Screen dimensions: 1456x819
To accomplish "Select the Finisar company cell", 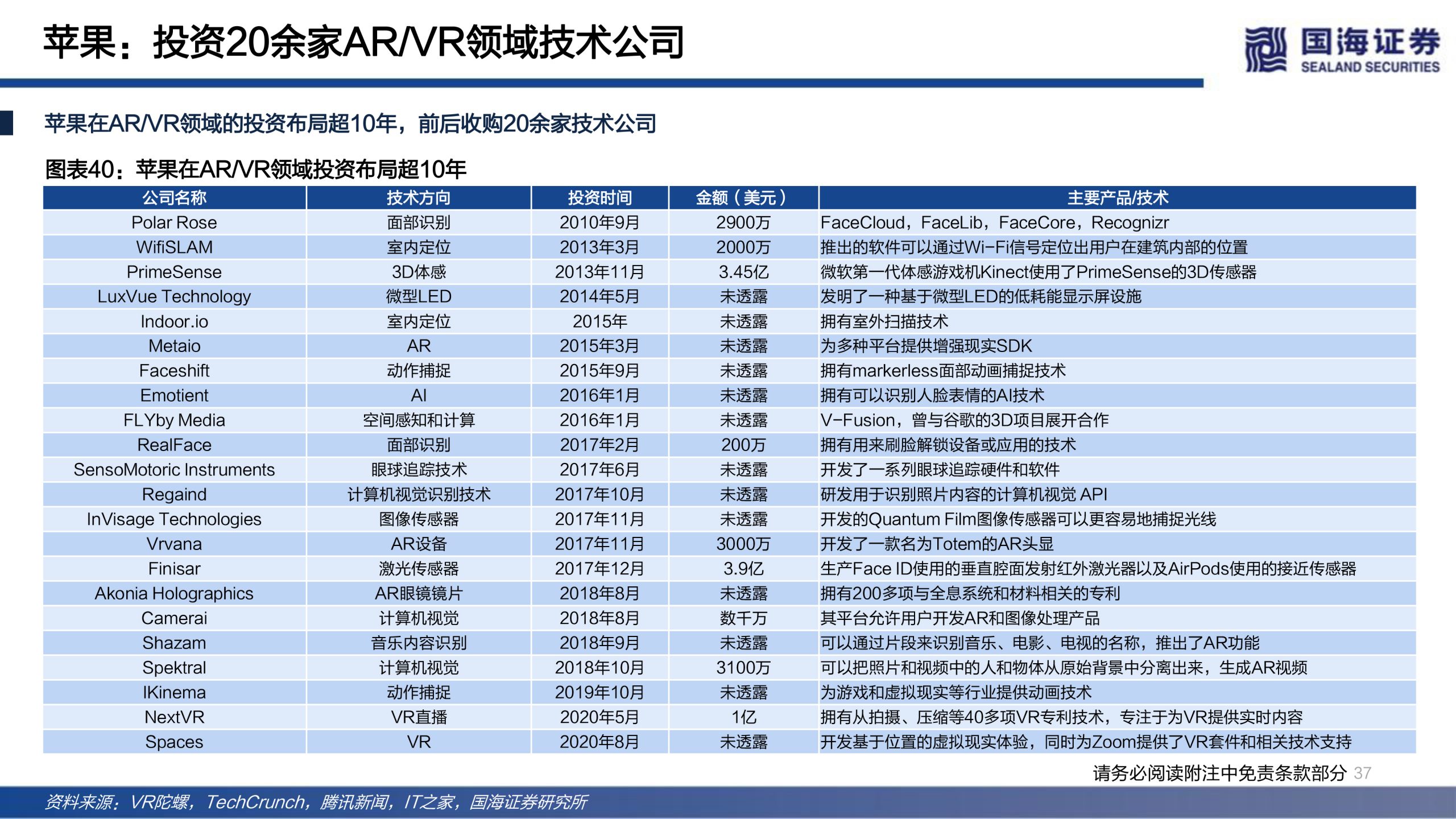I will (174, 569).
